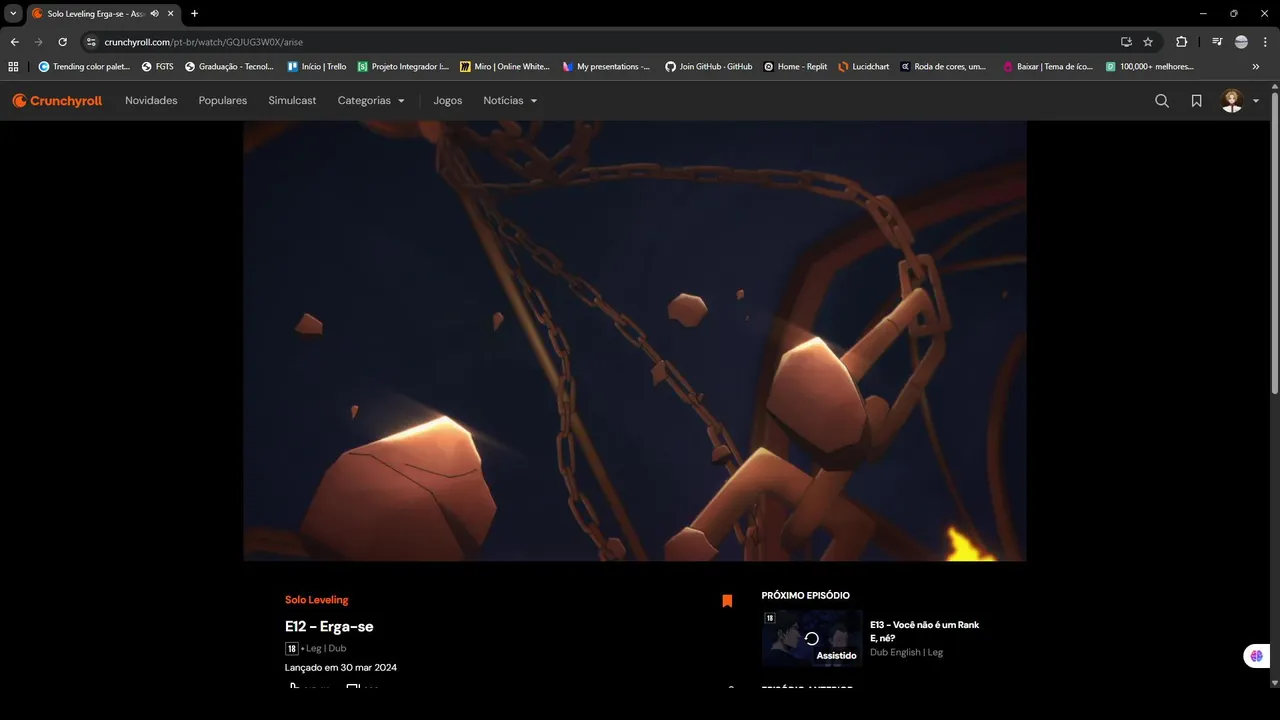This screenshot has width=1280, height=720.
Task: Open the FGTS bookmark
Action: 158,67
